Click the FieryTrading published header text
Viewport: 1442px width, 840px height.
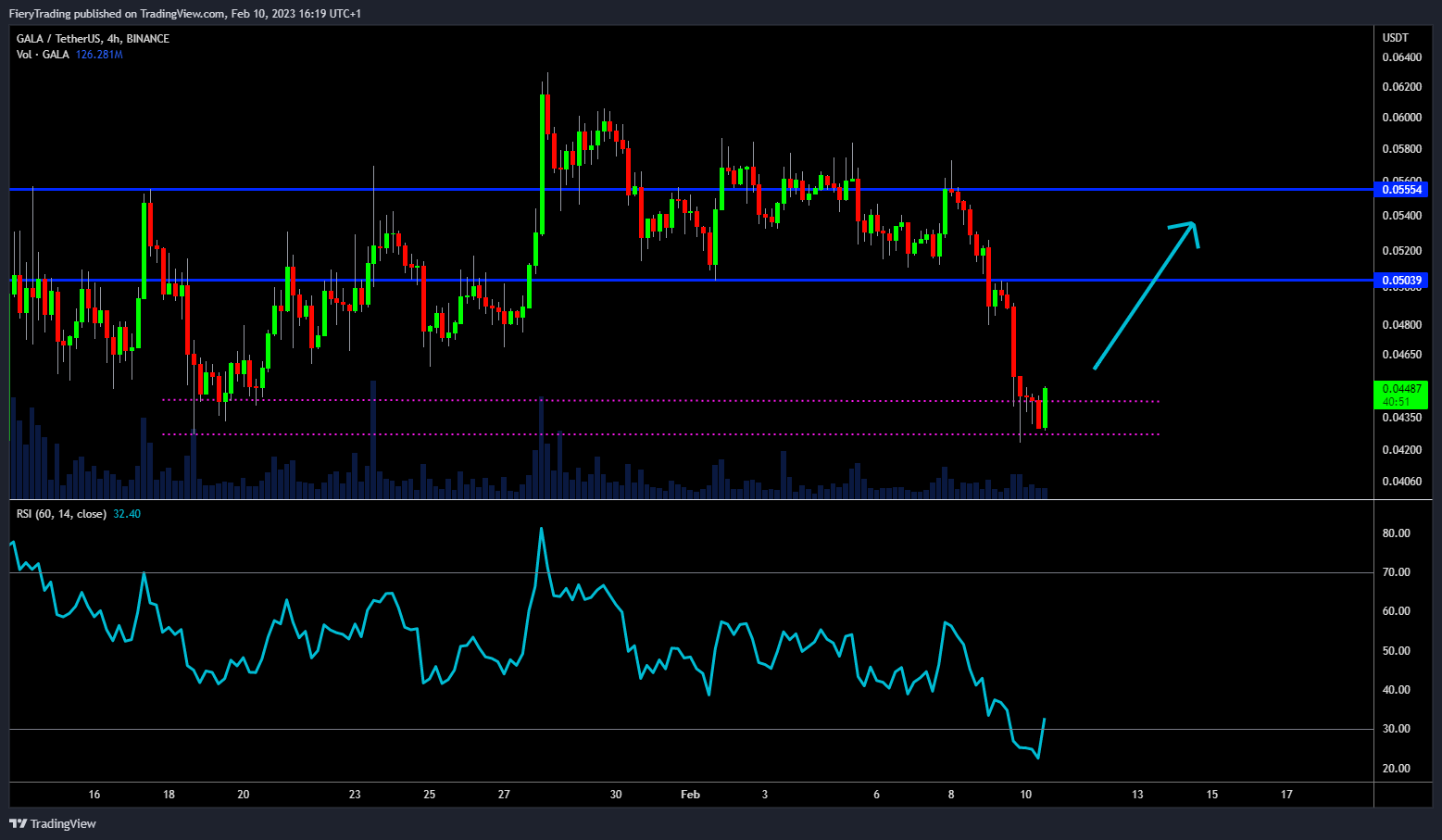coord(185,14)
